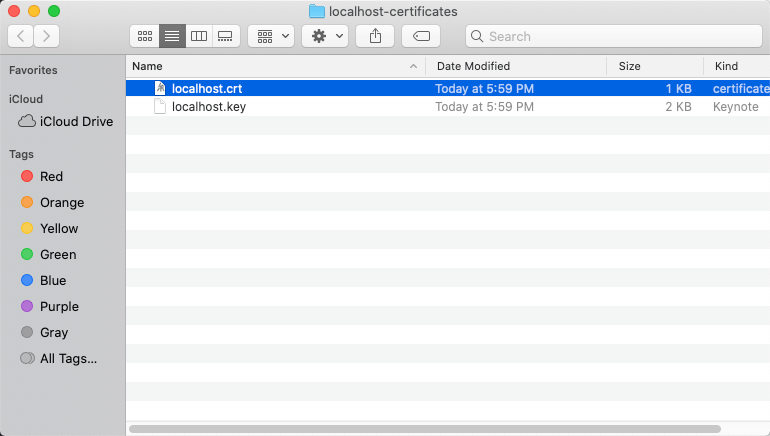Click the magnifier icon in Search
The height and width of the screenshot is (436, 770).
click(x=476, y=36)
